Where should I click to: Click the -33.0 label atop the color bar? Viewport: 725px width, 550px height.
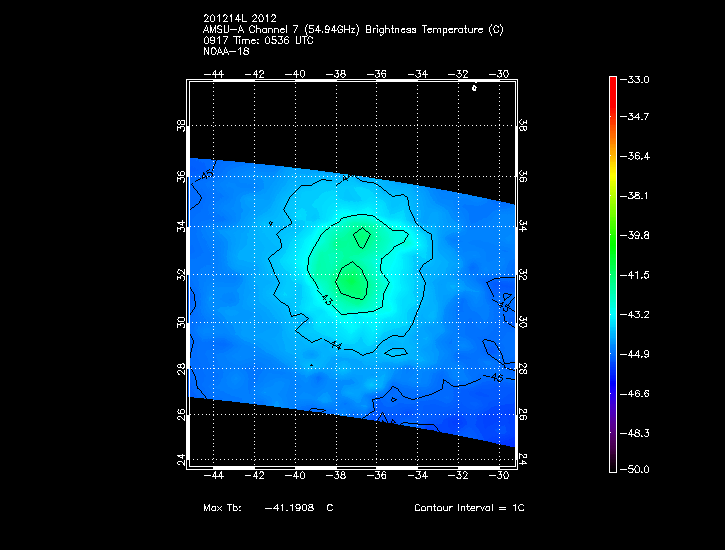[638, 79]
